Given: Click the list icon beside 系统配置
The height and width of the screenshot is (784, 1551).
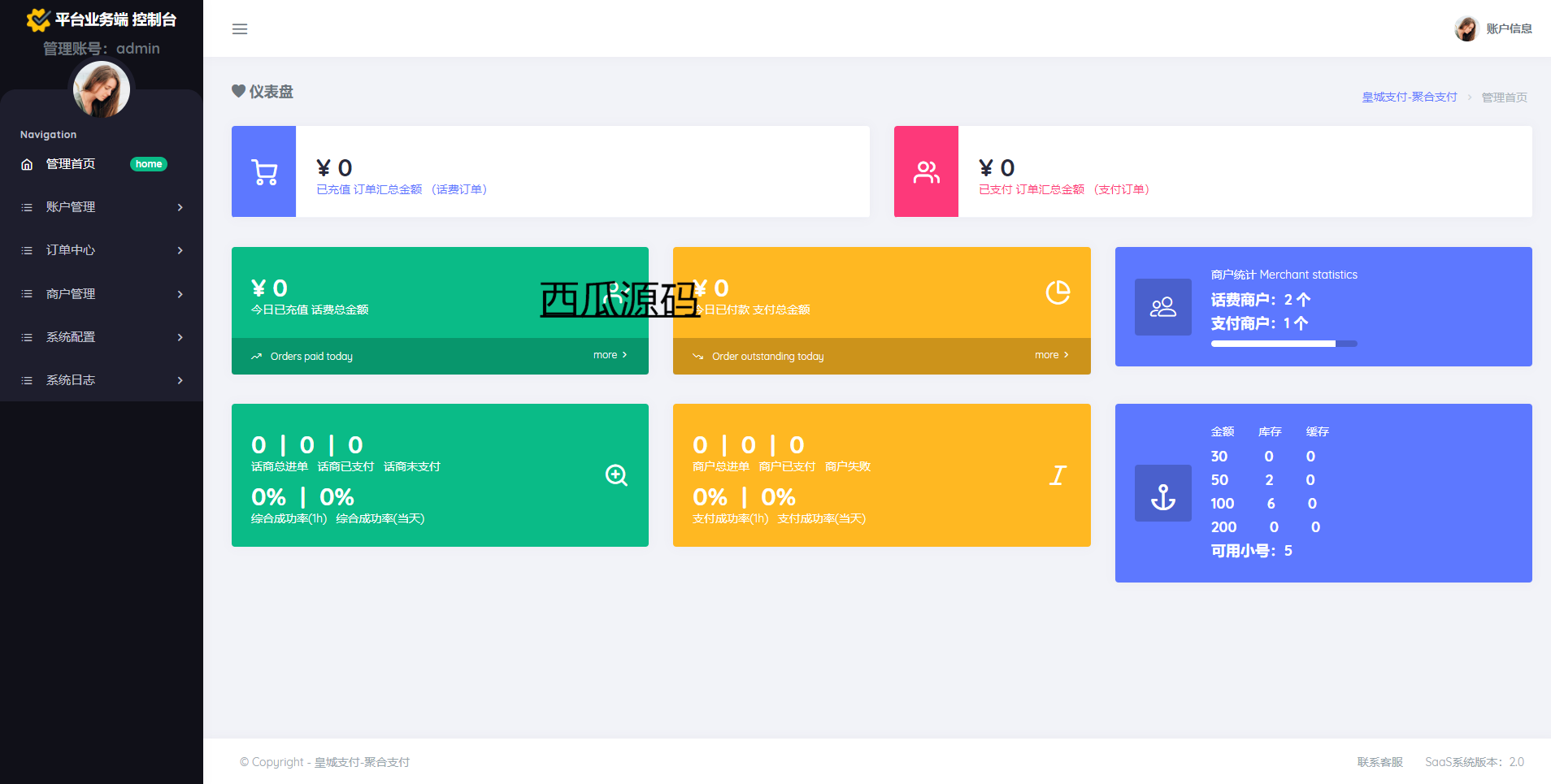Looking at the screenshot, I should tap(27, 337).
